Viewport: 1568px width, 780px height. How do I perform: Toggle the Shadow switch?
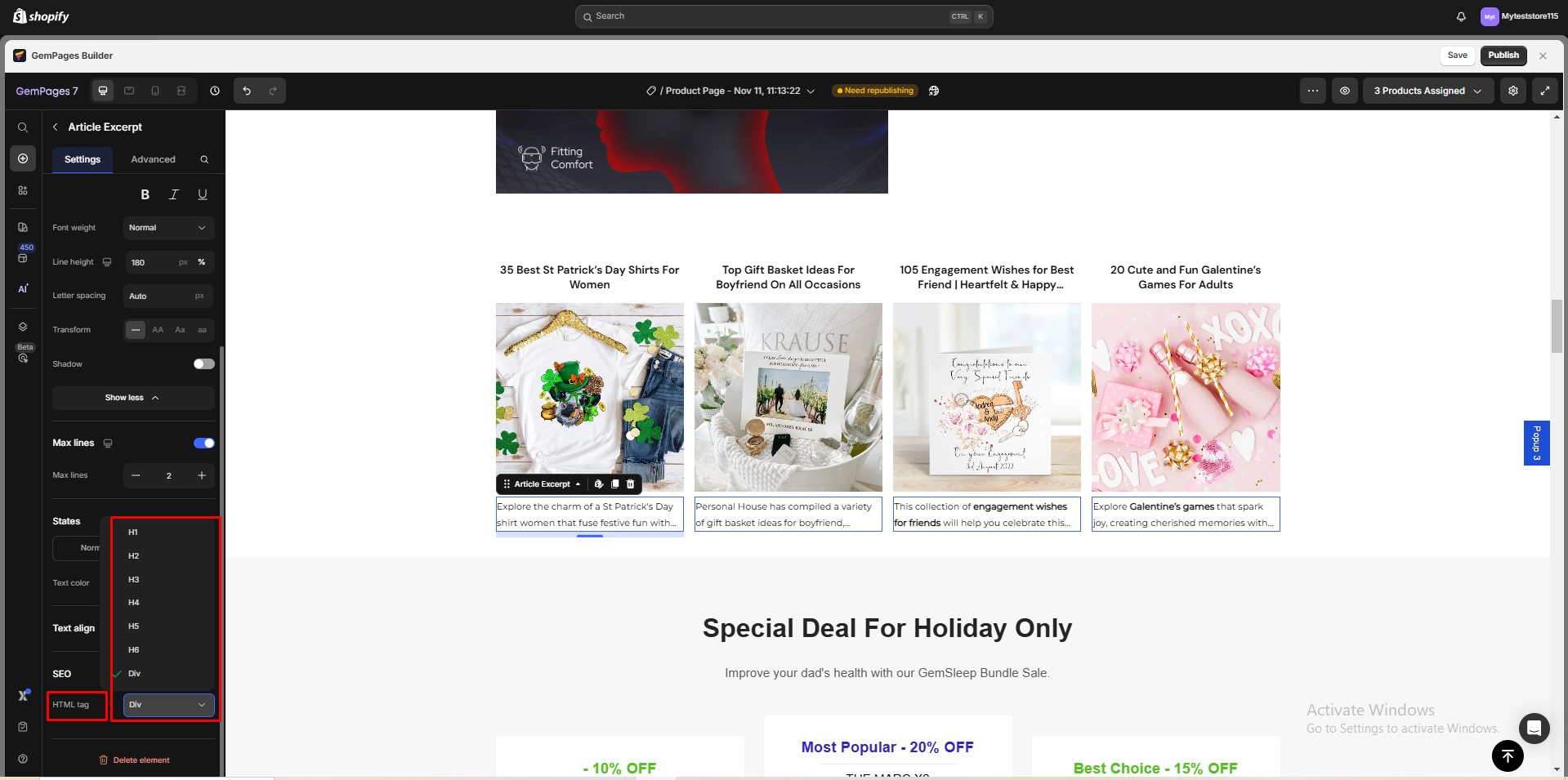[203, 364]
